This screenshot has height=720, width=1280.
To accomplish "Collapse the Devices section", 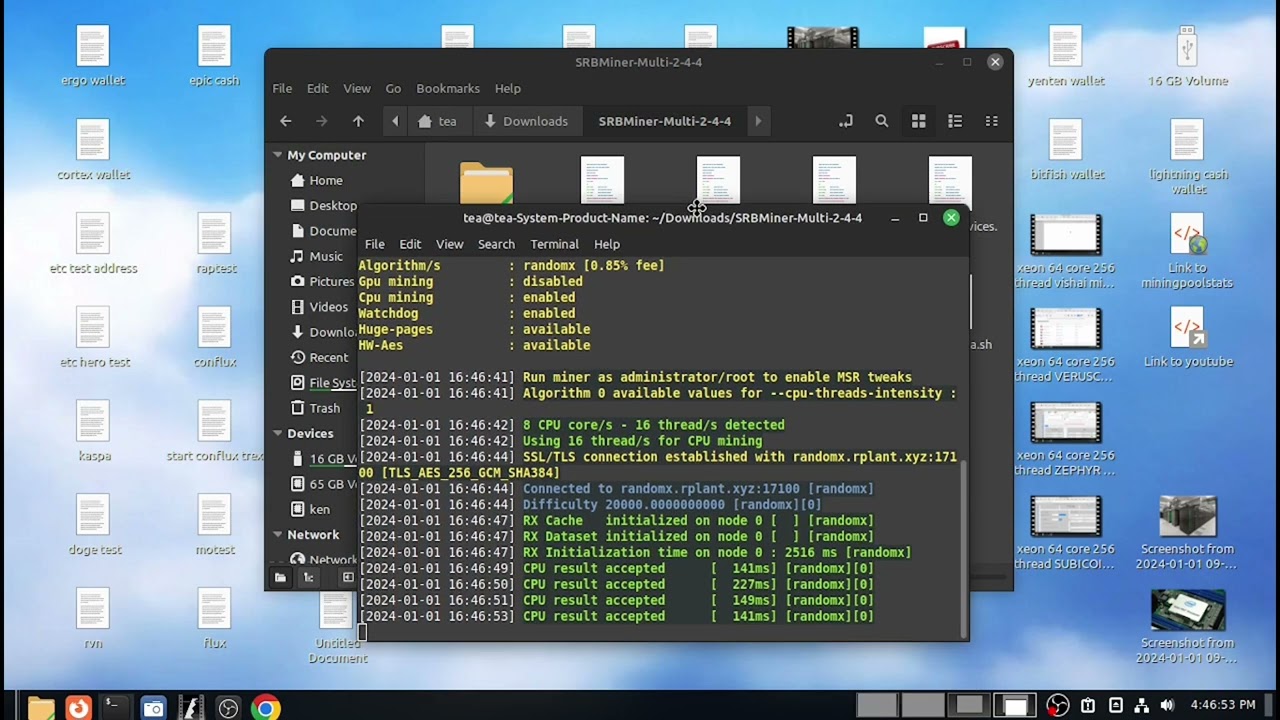I will pos(278,433).
